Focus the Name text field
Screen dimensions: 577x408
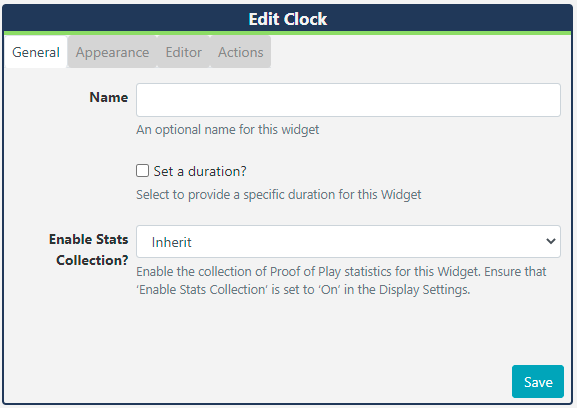[348, 100]
